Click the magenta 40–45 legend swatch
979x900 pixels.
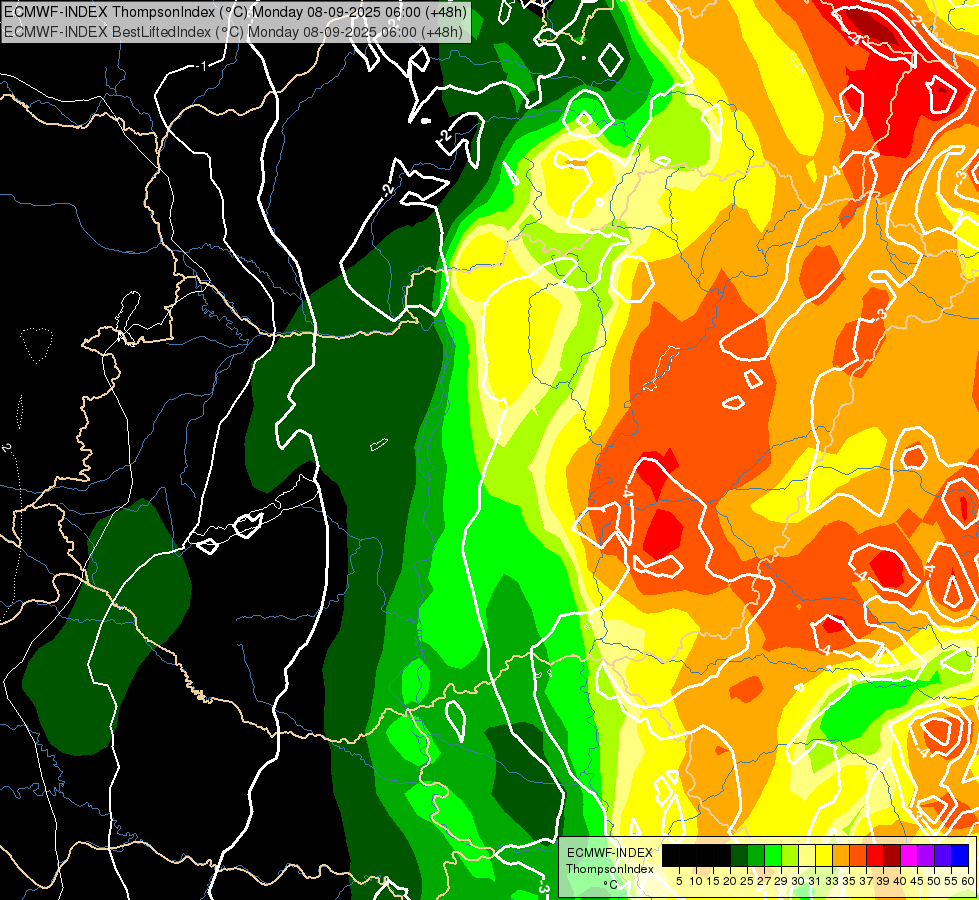(909, 855)
